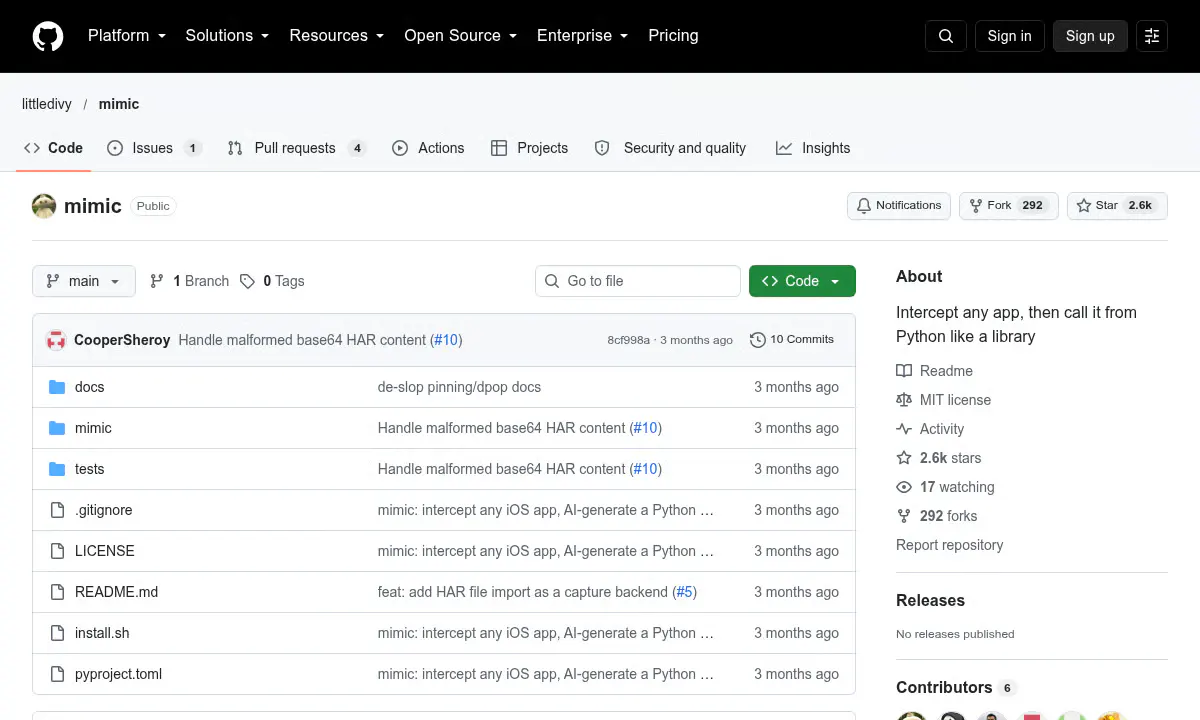This screenshot has height=720, width=1200.
Task: Click the Sign in button
Action: (1009, 36)
